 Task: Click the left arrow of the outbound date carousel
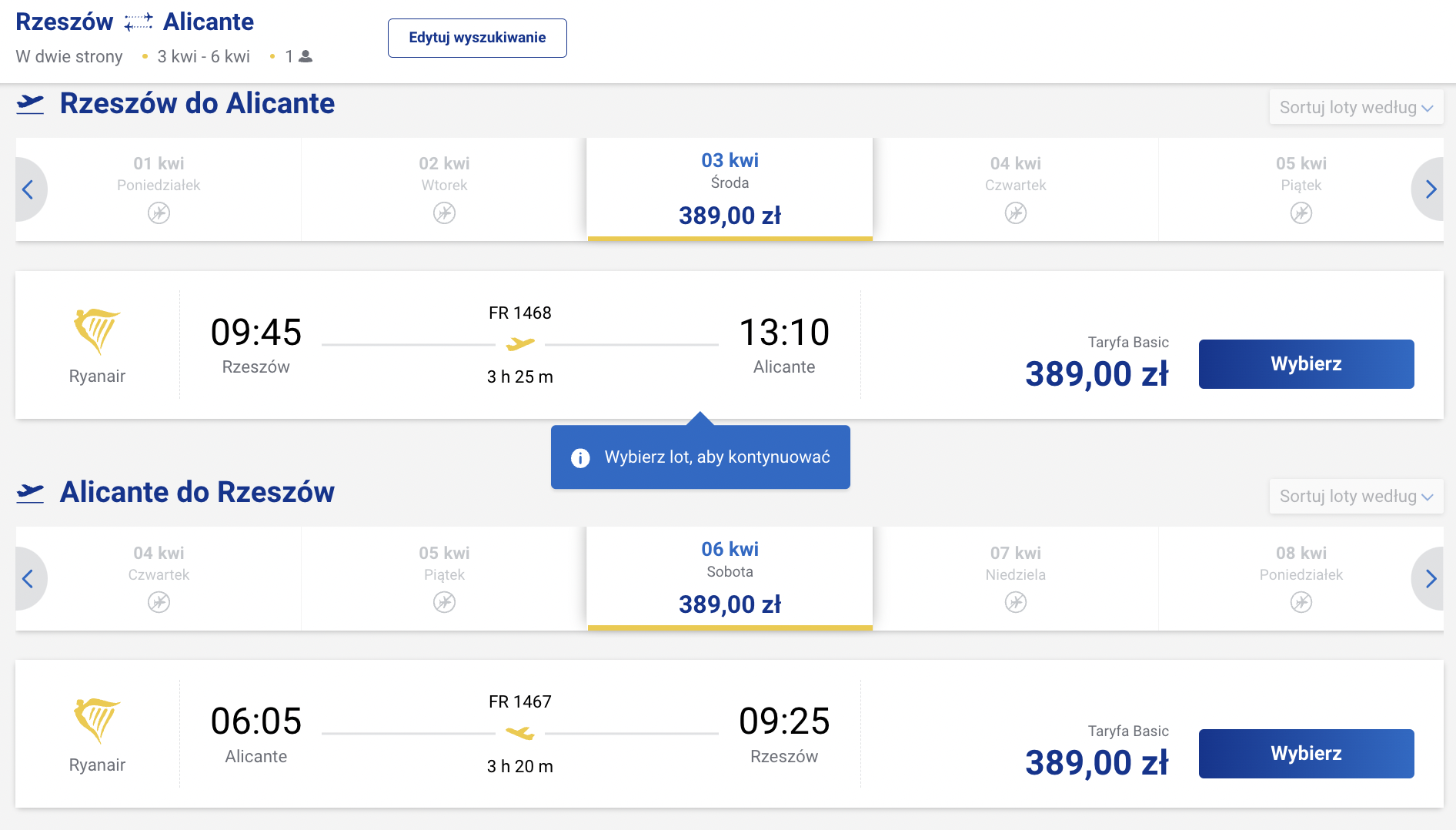[x=28, y=189]
